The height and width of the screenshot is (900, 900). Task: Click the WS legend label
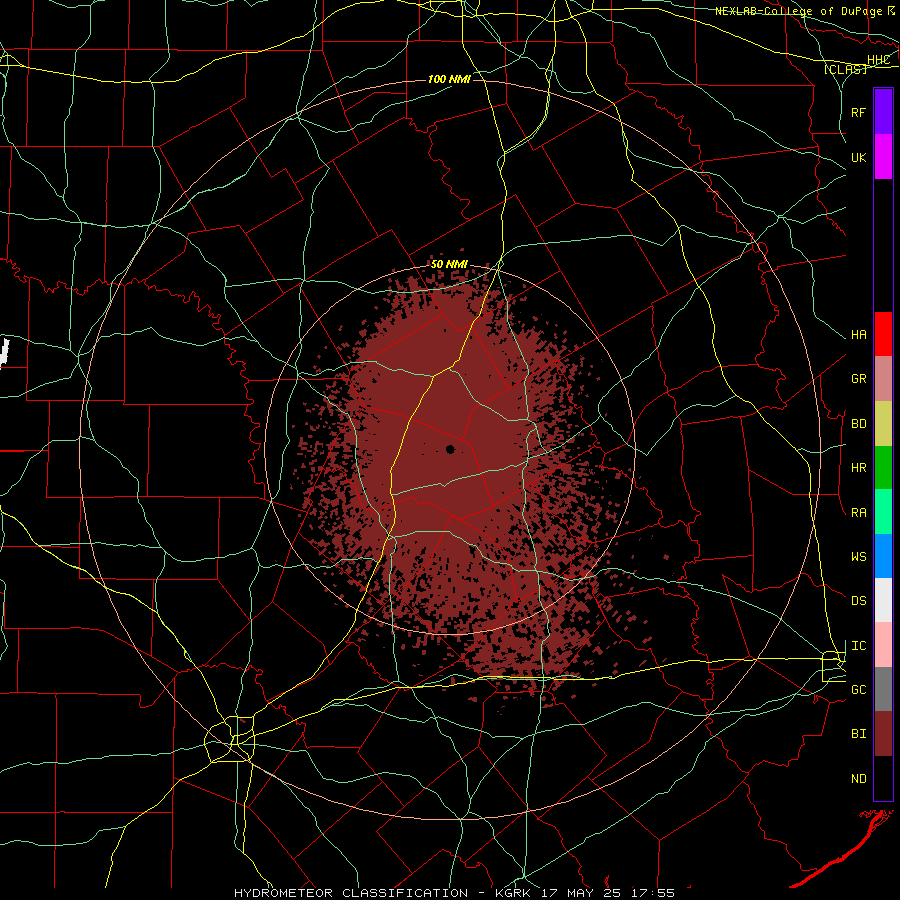coord(858,557)
